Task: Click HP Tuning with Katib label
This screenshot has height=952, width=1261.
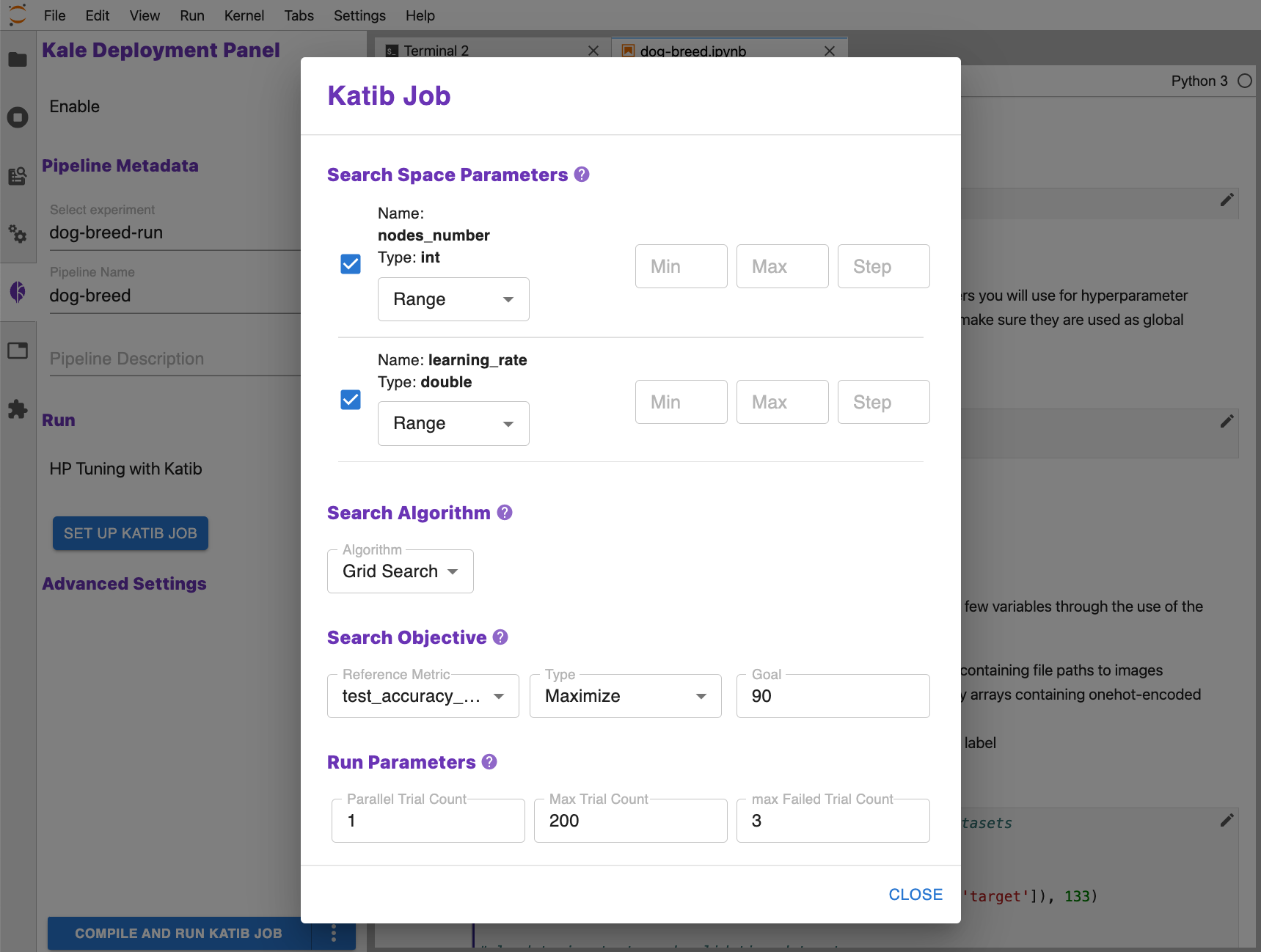Action: click(x=125, y=469)
